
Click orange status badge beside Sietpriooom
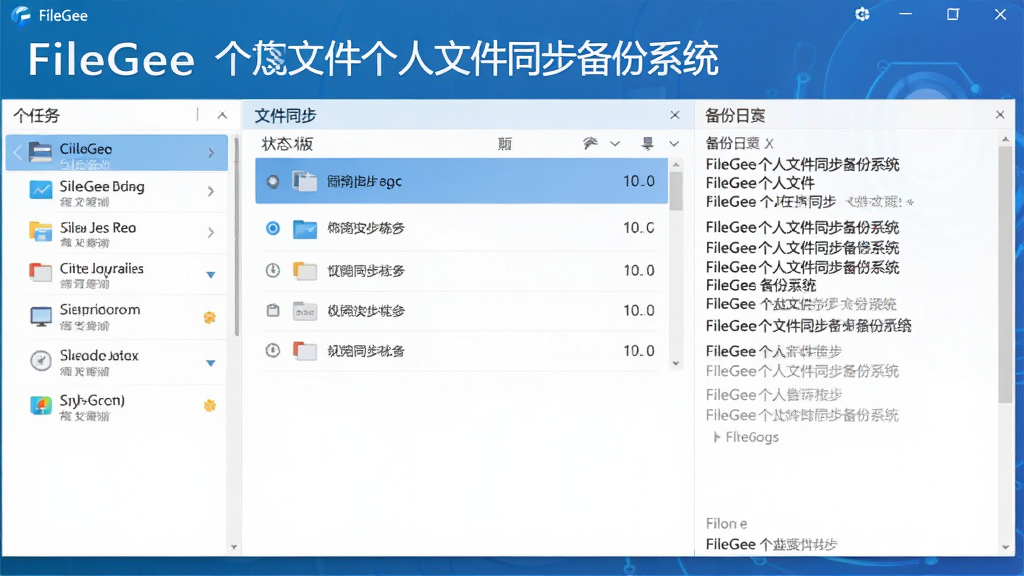pyautogui.click(x=210, y=317)
